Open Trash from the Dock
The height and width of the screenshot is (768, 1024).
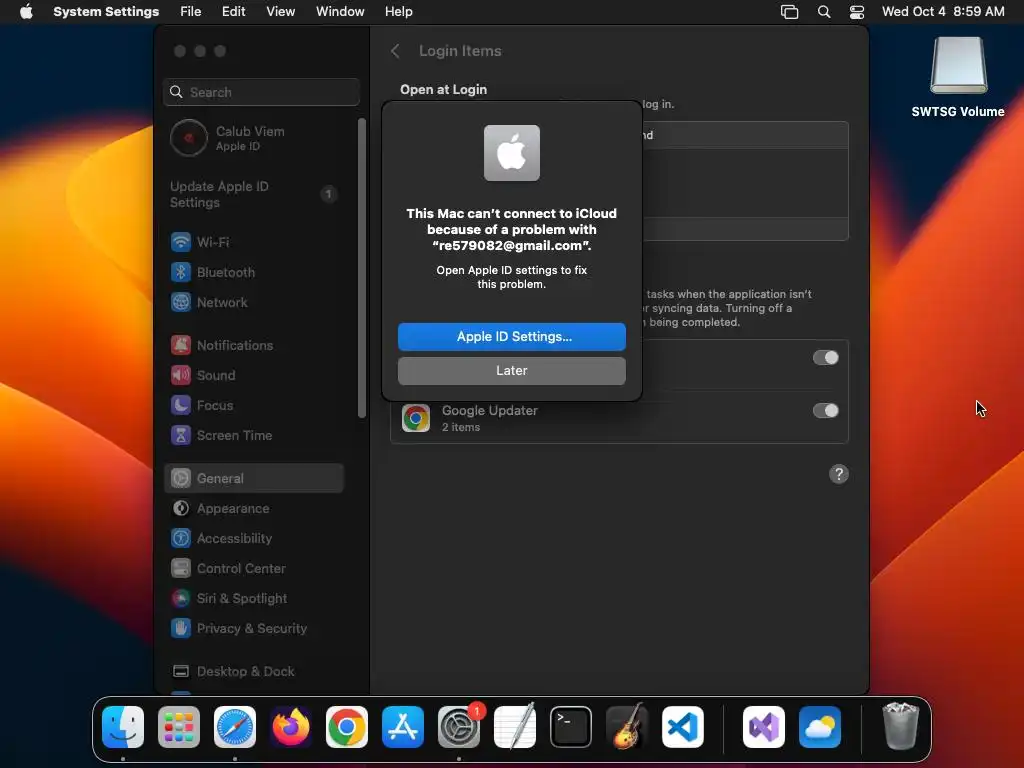point(901,726)
